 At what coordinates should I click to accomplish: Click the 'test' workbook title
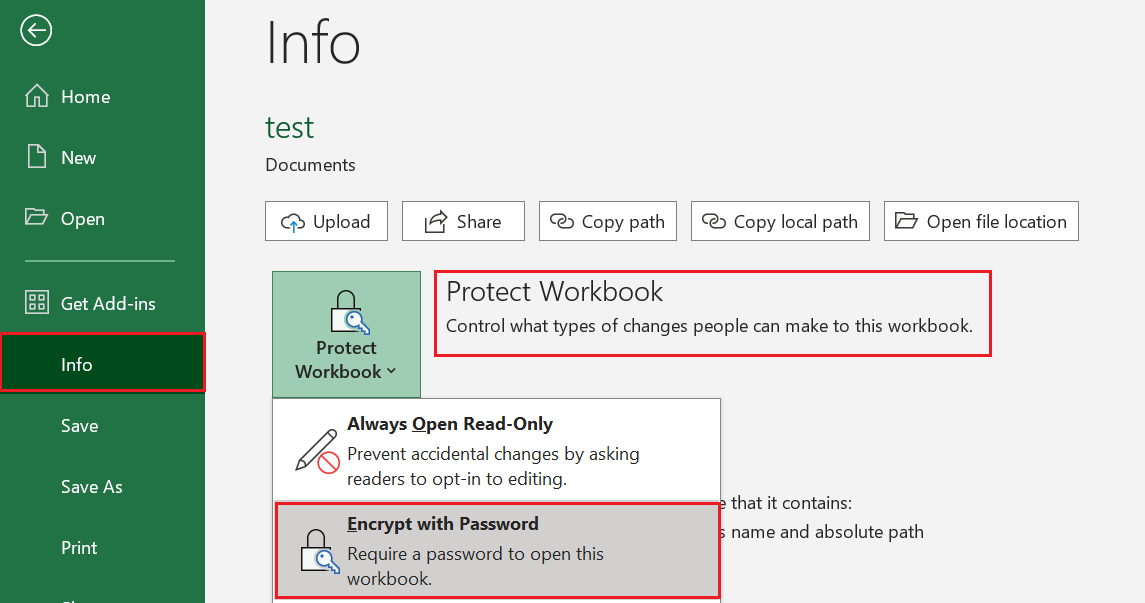(289, 128)
